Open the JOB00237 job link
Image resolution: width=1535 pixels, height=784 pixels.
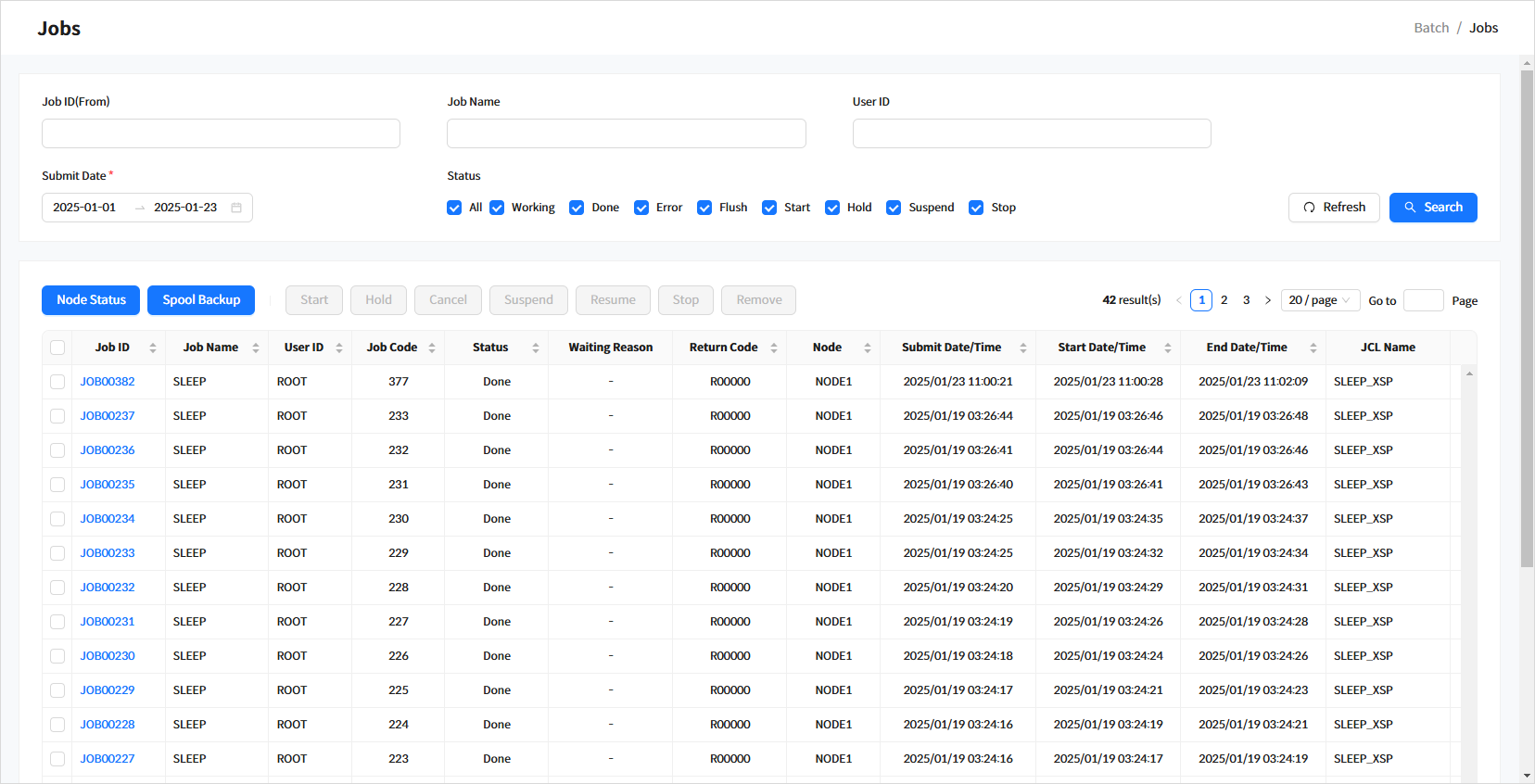(x=108, y=416)
